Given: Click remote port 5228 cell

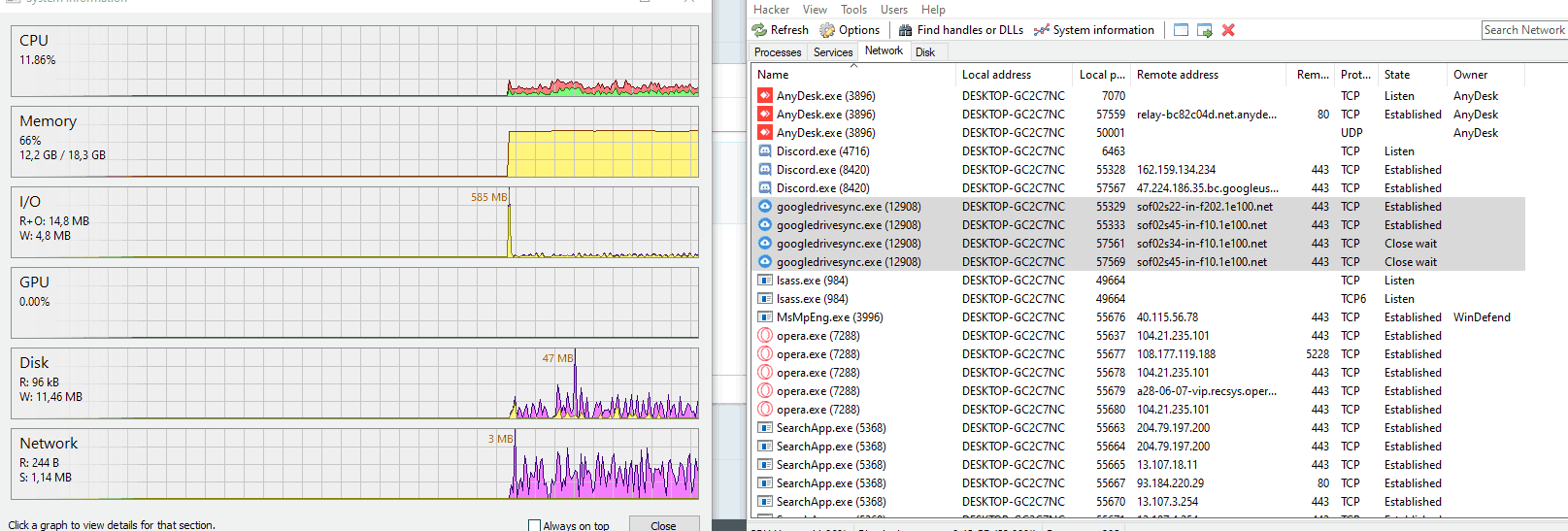Looking at the screenshot, I should [1318, 354].
